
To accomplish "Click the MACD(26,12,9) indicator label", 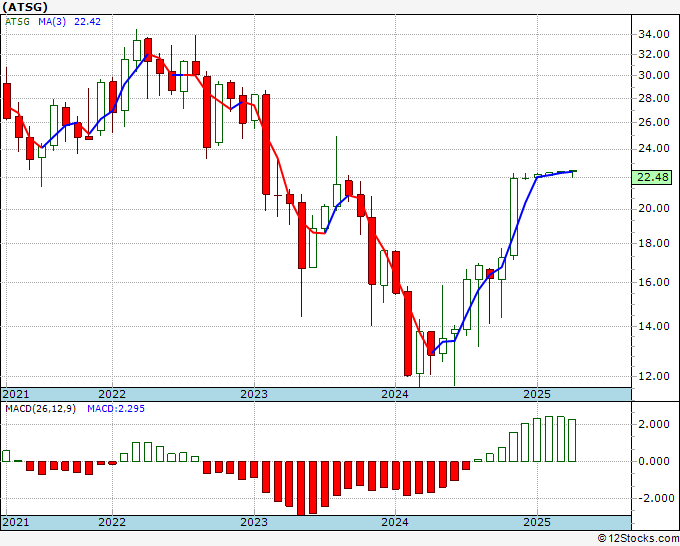I will click(40, 409).
